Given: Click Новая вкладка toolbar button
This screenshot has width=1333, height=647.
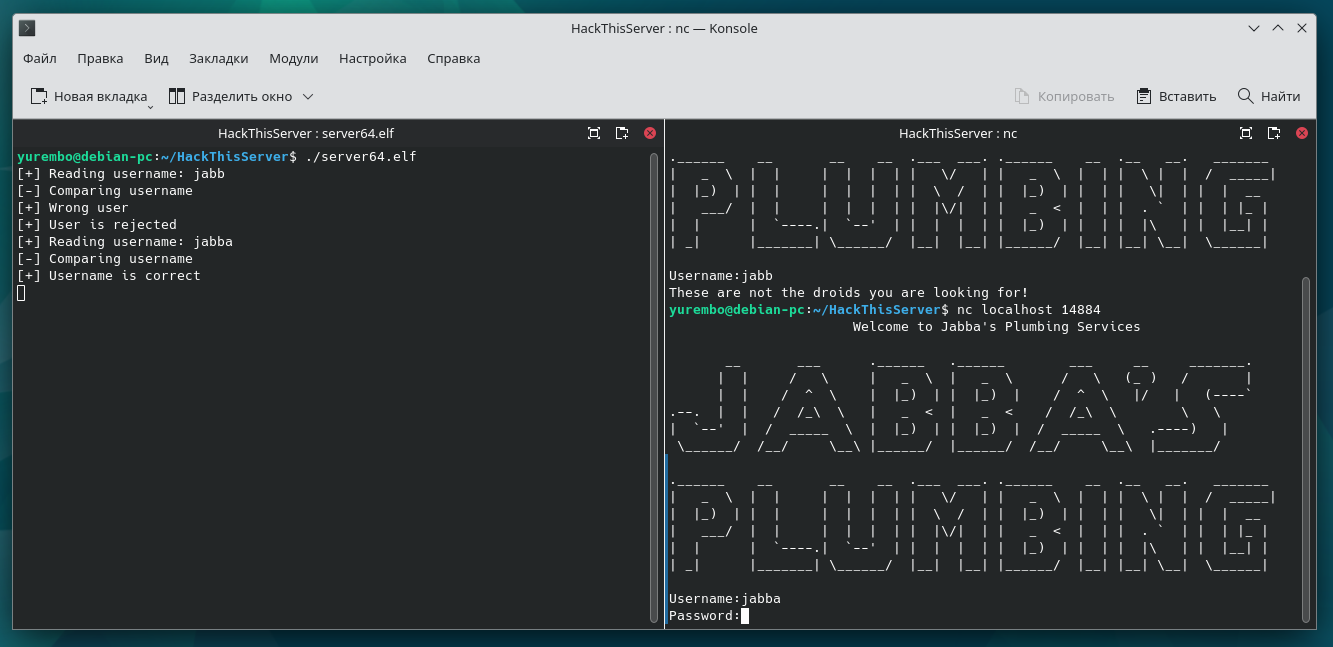Looking at the screenshot, I should (88, 96).
